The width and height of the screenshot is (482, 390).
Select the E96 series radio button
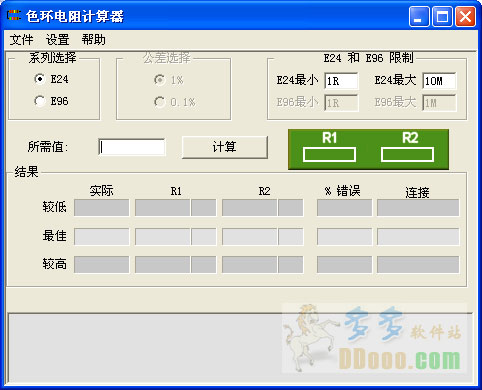pos(40,101)
